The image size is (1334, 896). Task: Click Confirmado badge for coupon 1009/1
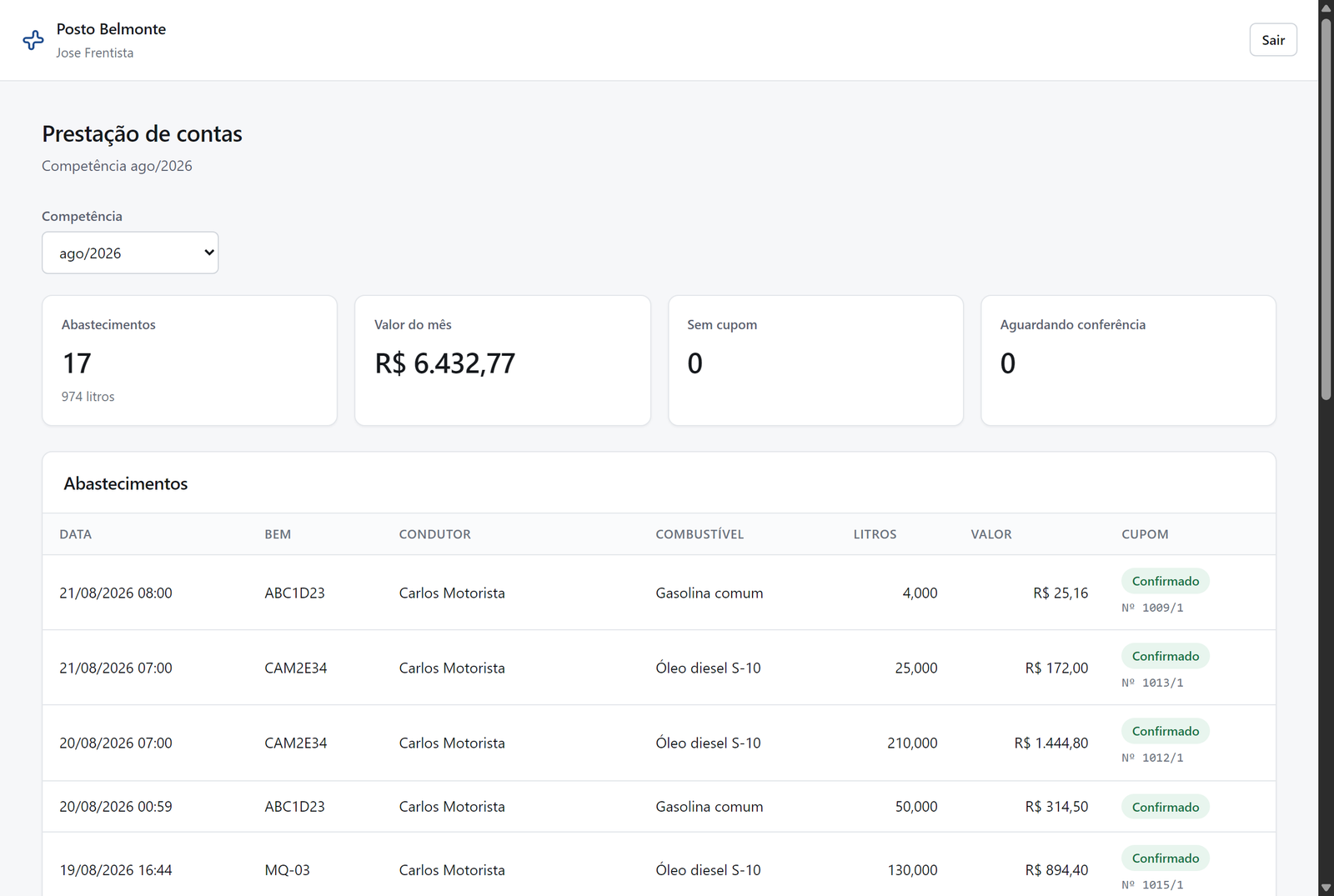tap(1166, 581)
